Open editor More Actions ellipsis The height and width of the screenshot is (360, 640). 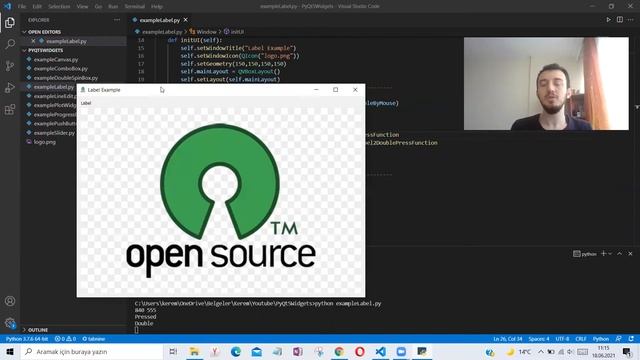click(631, 20)
